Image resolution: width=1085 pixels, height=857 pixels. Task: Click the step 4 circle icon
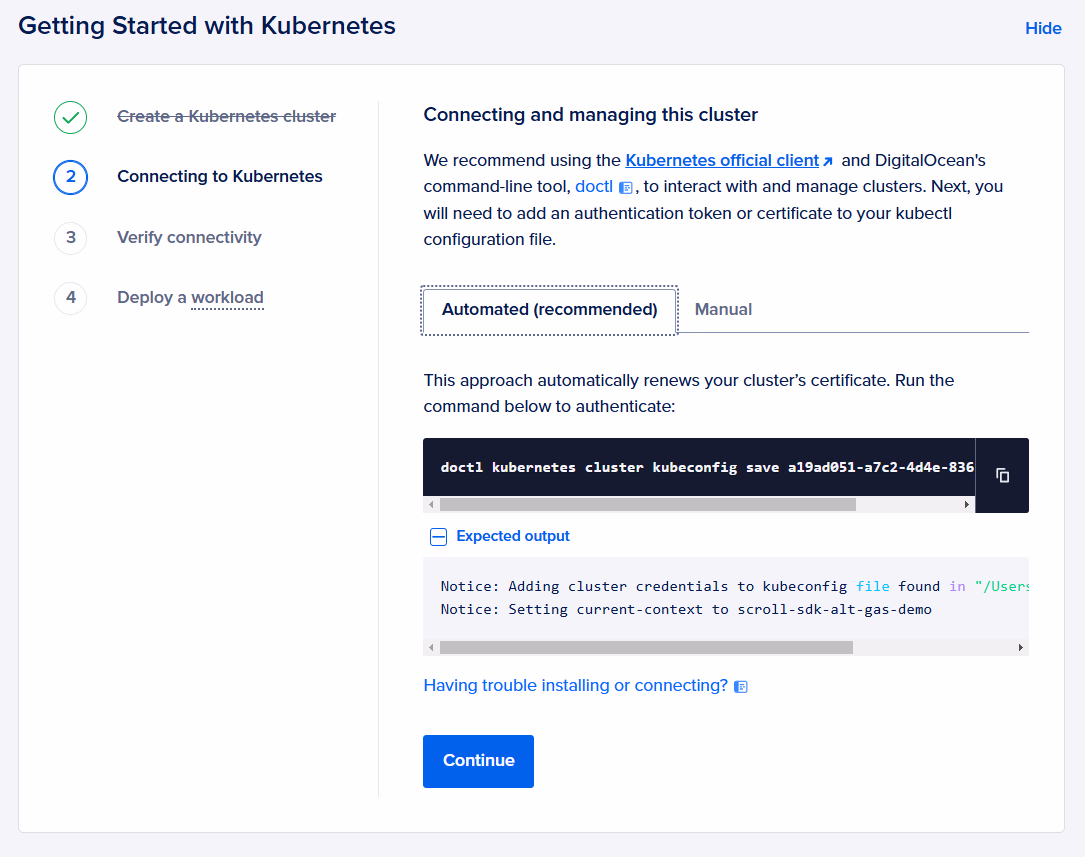(71, 298)
